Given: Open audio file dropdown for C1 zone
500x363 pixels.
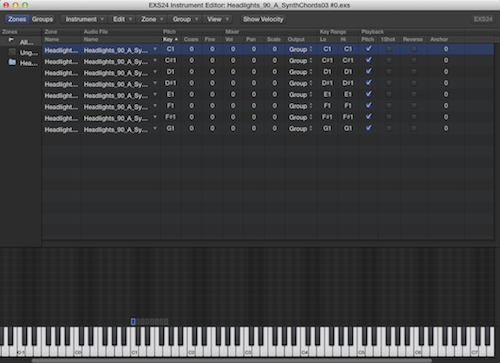Looking at the screenshot, I should coord(155,49).
